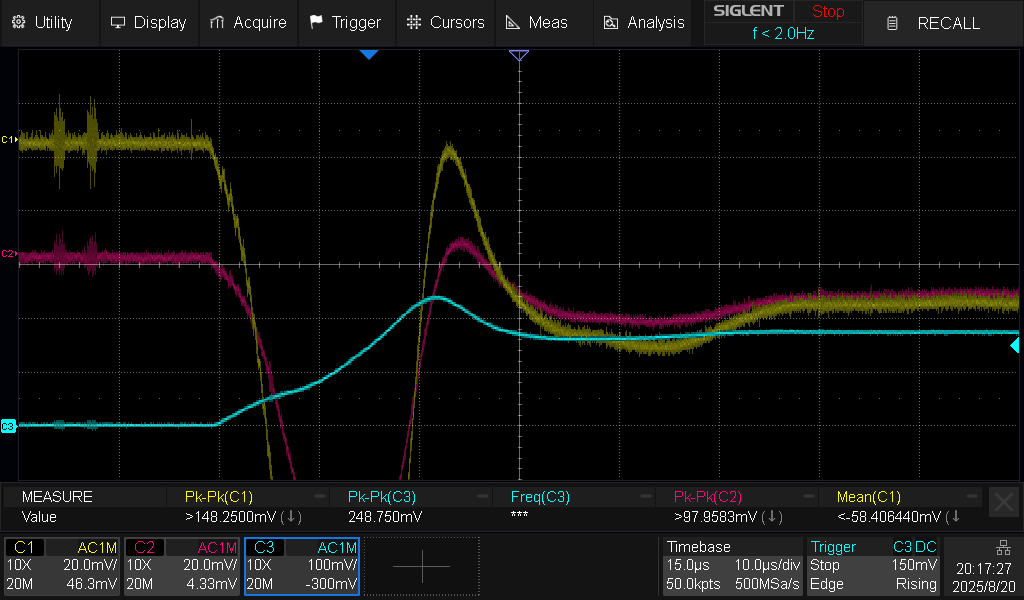
Task: Open the Trigger info box
Action: click(872, 566)
